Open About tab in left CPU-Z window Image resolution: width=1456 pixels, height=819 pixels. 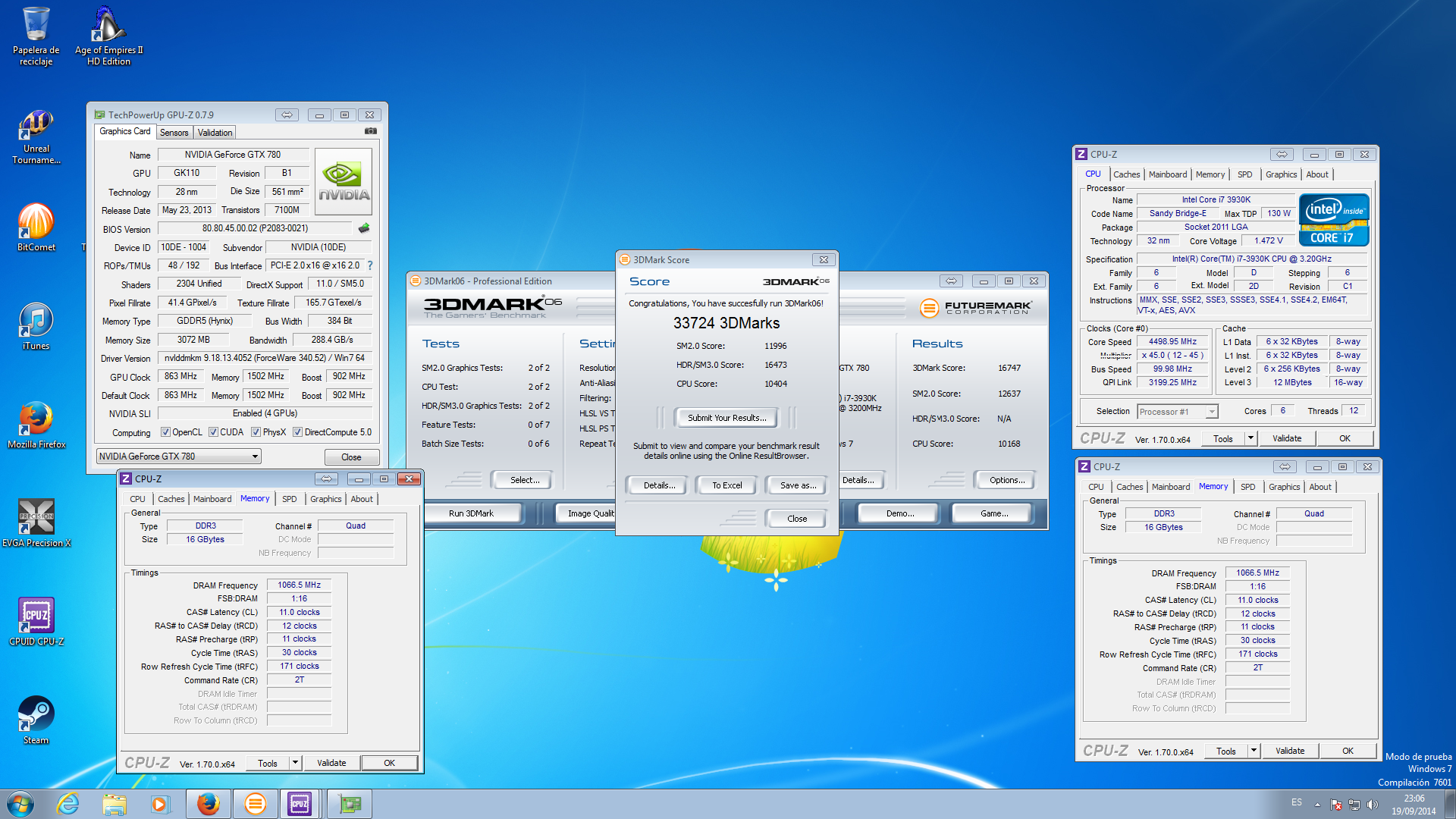(362, 499)
